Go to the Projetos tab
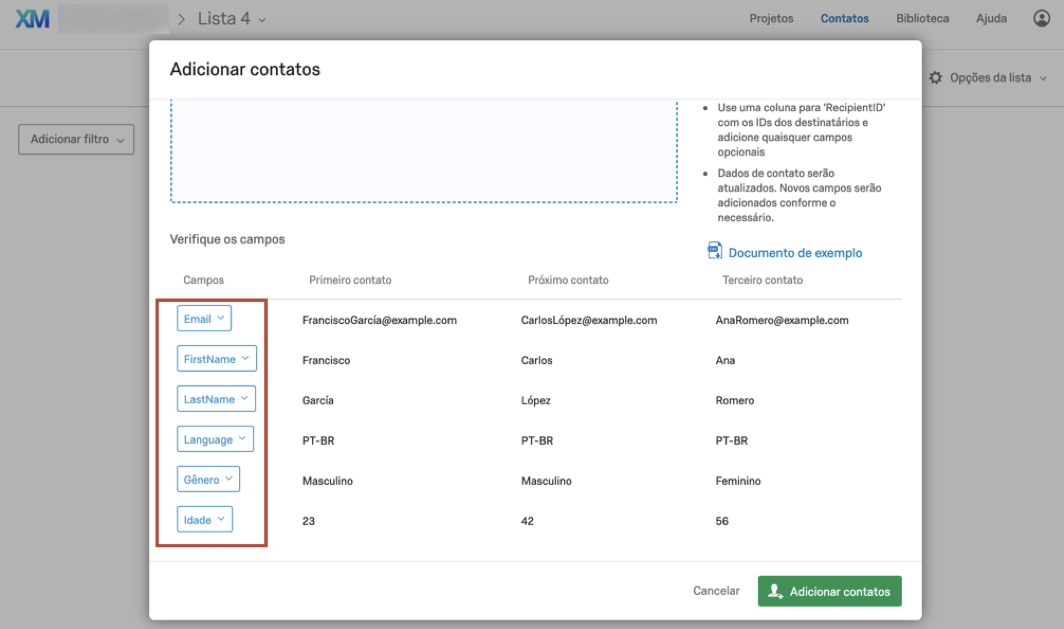The height and width of the screenshot is (629, 1064). 771,18
